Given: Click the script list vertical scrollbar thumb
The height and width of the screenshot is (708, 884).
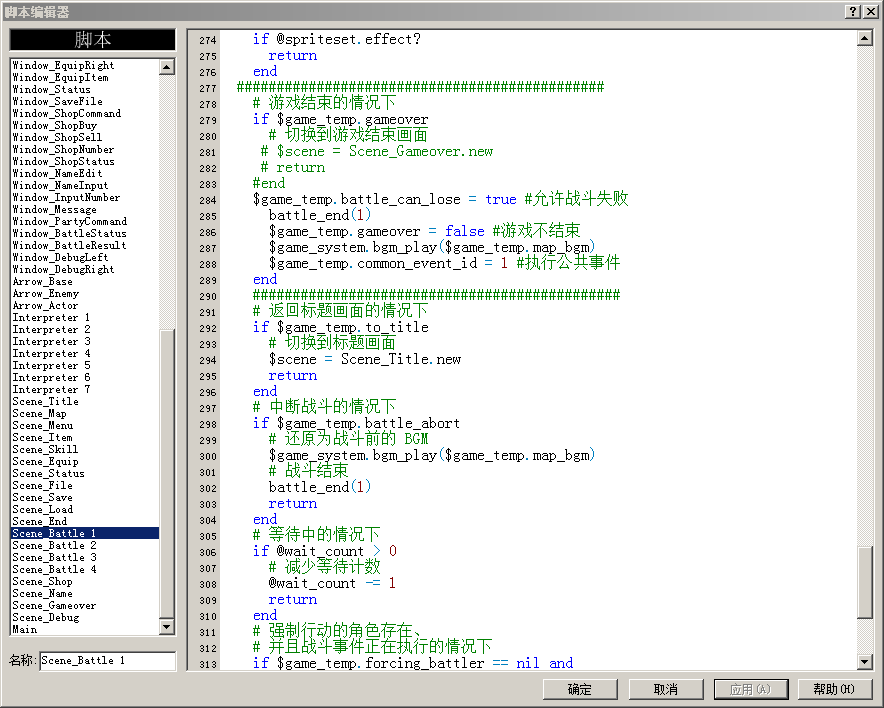Looking at the screenshot, I should pyautogui.click(x=166, y=473).
